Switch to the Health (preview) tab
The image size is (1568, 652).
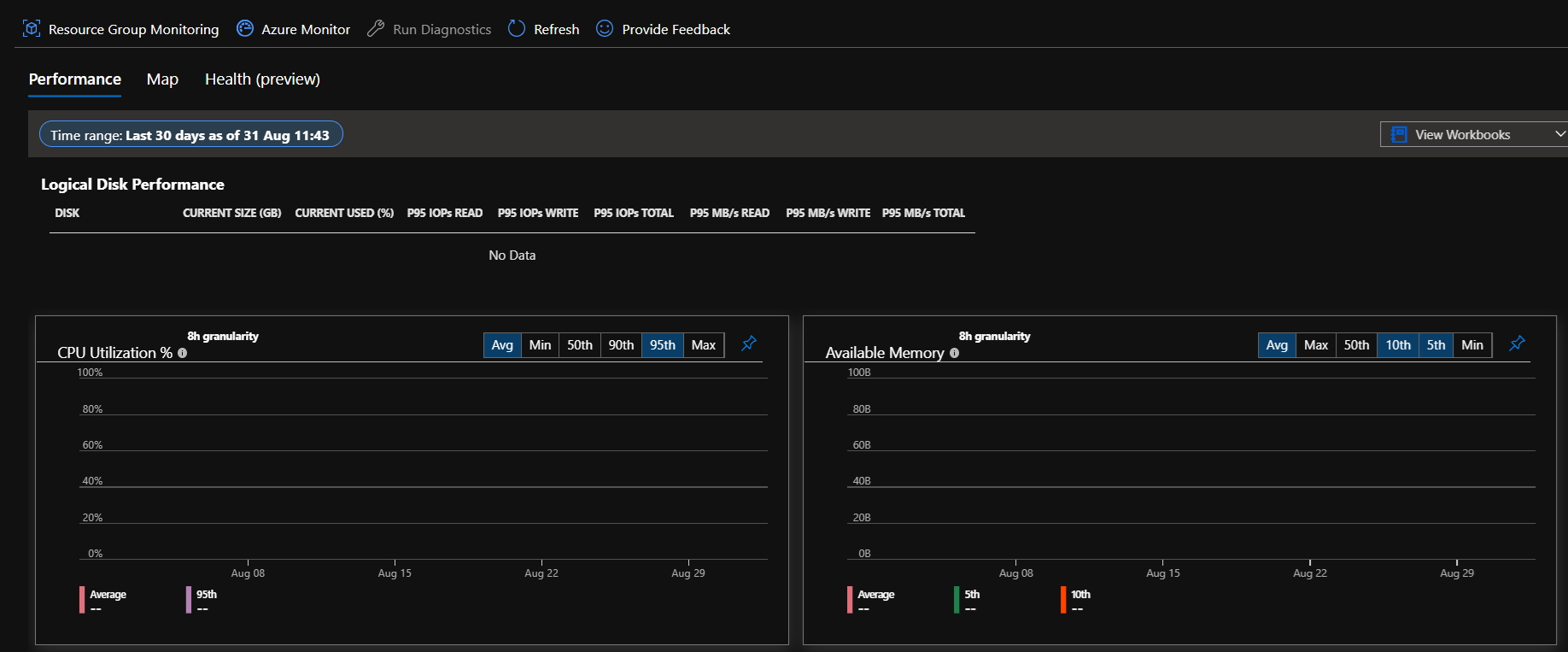[262, 79]
